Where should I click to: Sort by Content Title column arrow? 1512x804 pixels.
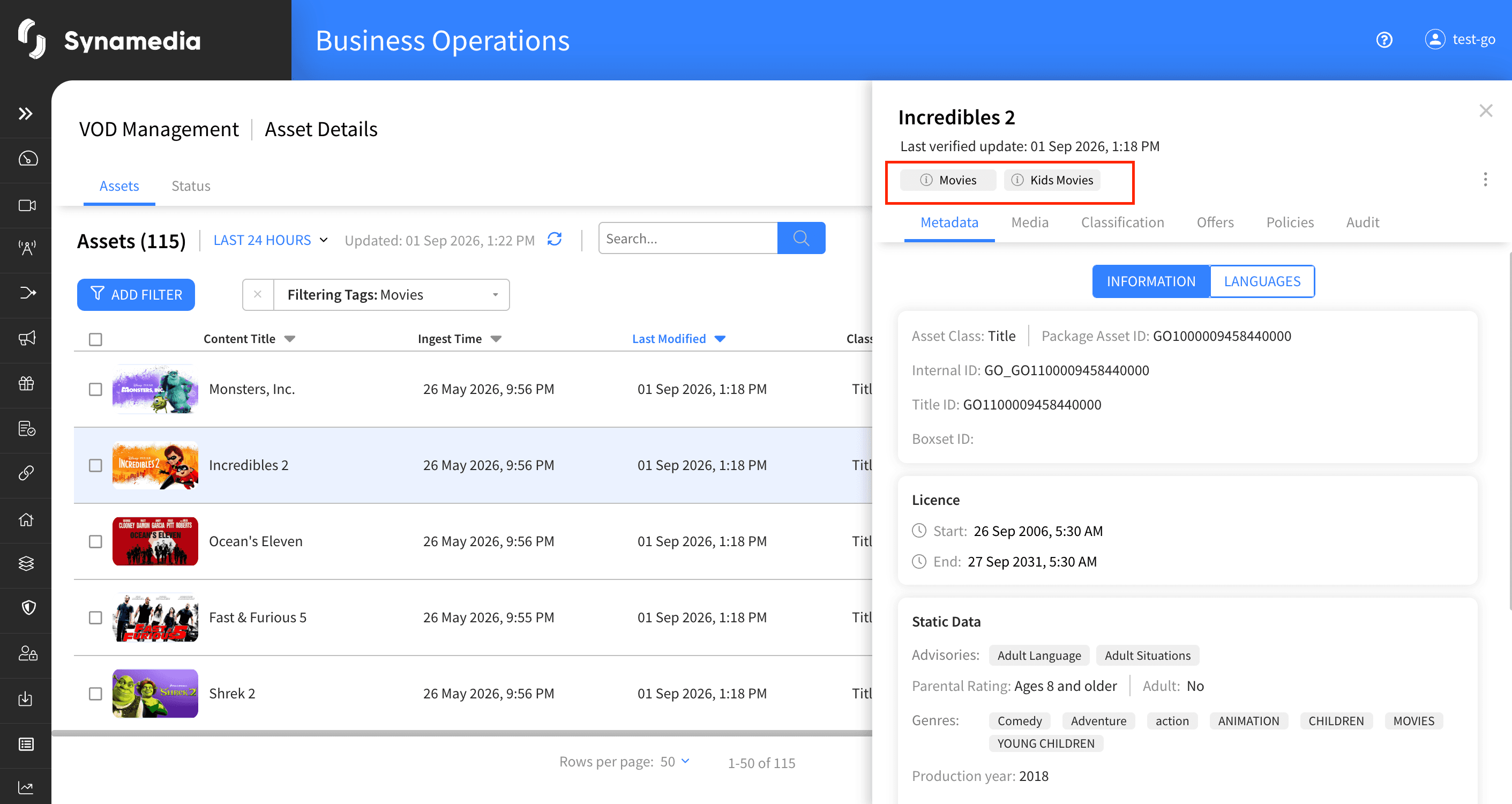[289, 339]
